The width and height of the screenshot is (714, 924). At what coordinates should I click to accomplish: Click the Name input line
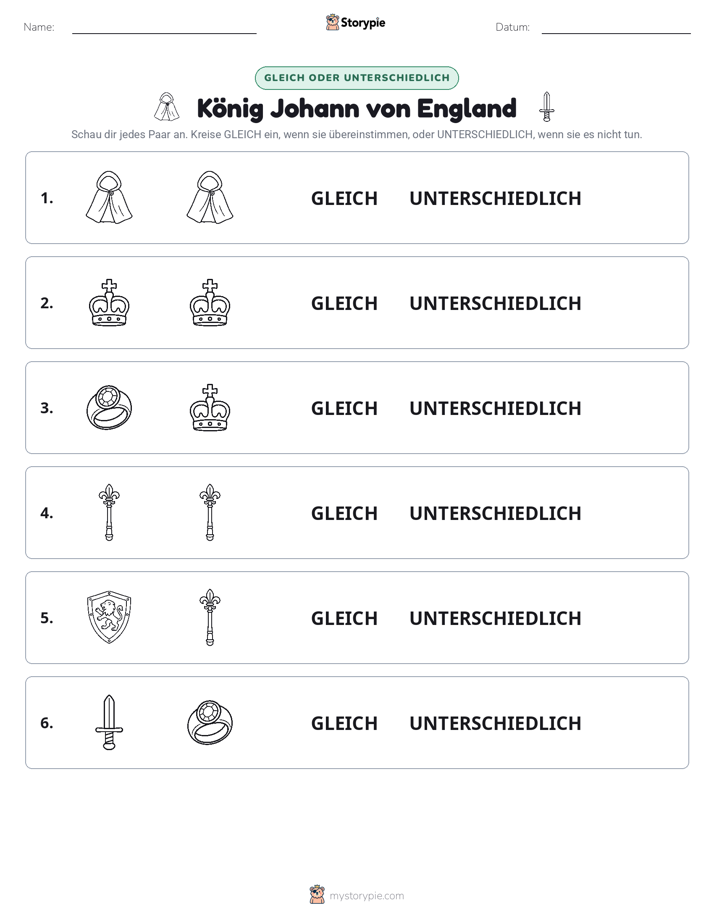[x=164, y=28]
